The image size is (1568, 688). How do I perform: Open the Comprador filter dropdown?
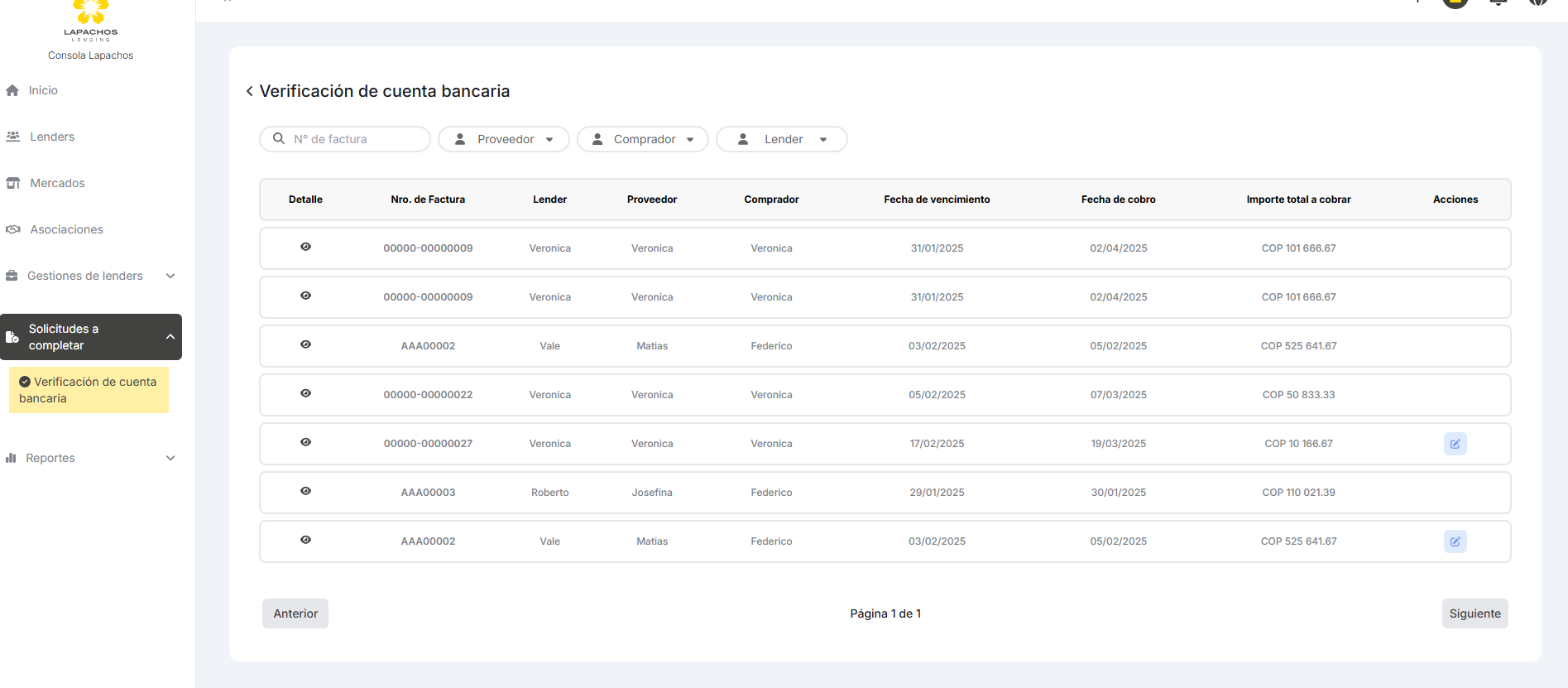pos(642,139)
